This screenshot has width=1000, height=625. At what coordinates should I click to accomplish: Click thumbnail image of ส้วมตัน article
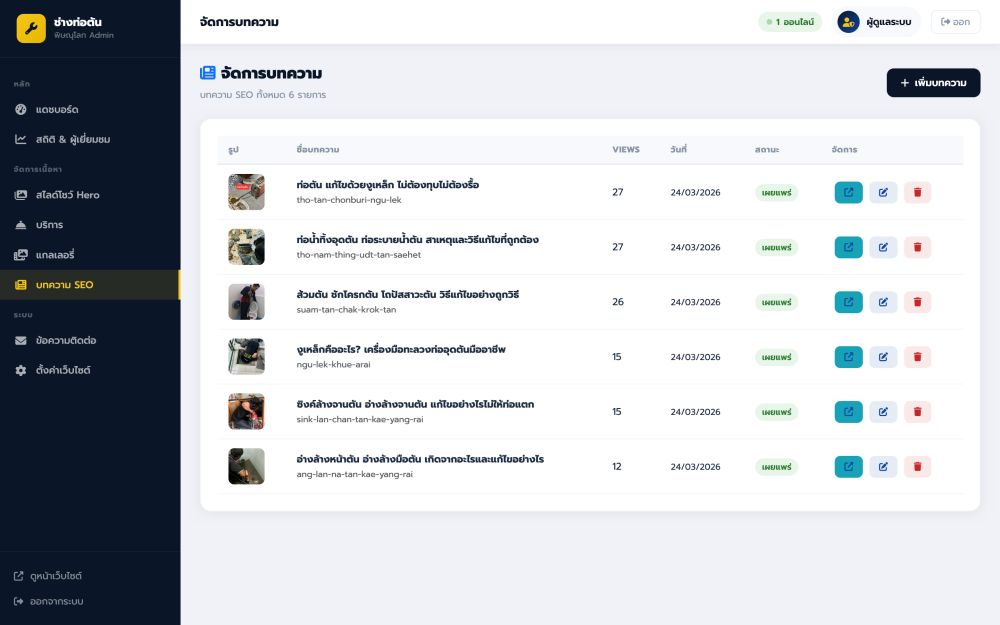[x=246, y=302]
